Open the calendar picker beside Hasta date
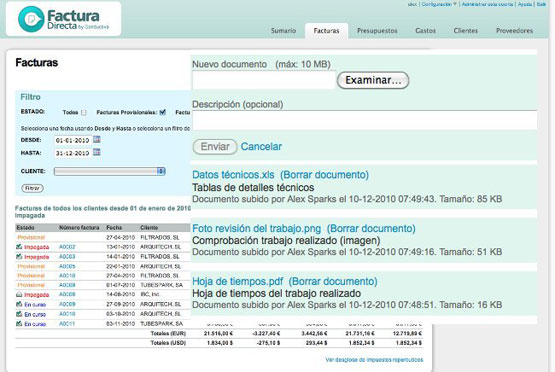 [97, 152]
